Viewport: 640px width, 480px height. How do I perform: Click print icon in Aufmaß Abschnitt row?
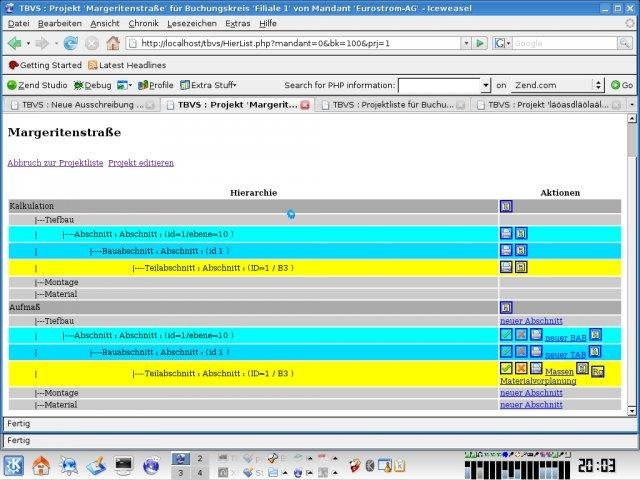tap(536, 335)
